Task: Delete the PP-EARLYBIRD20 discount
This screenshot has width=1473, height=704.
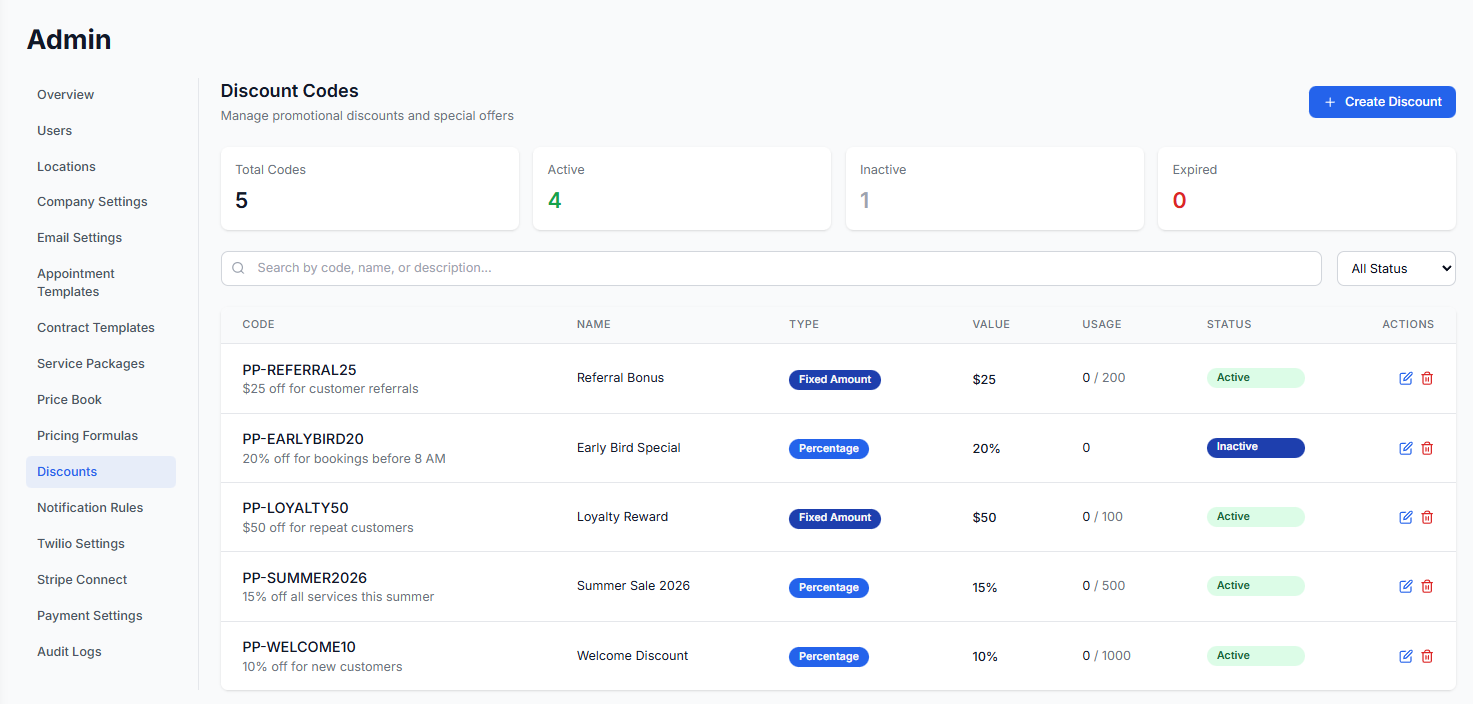Action: 1427,448
